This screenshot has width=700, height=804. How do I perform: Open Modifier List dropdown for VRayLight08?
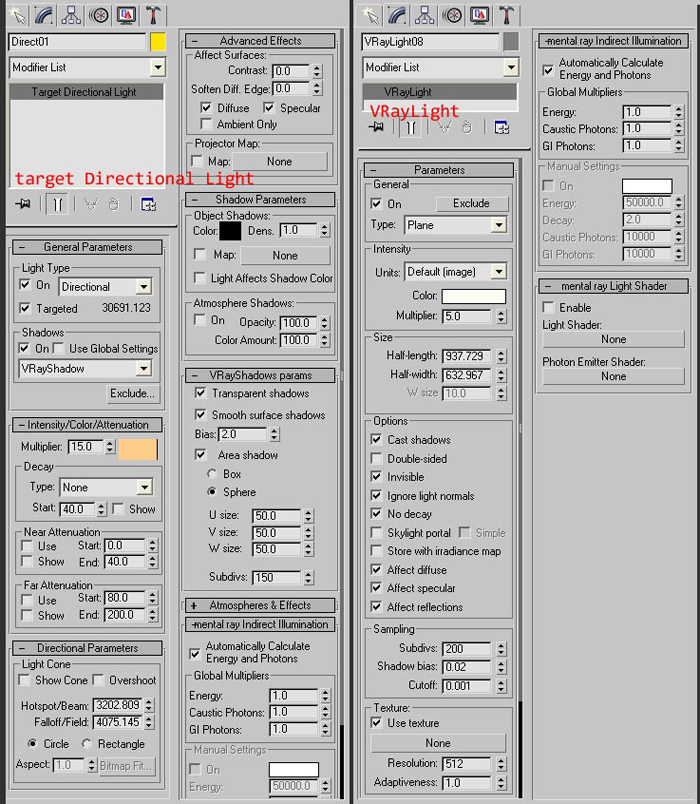[x=511, y=67]
